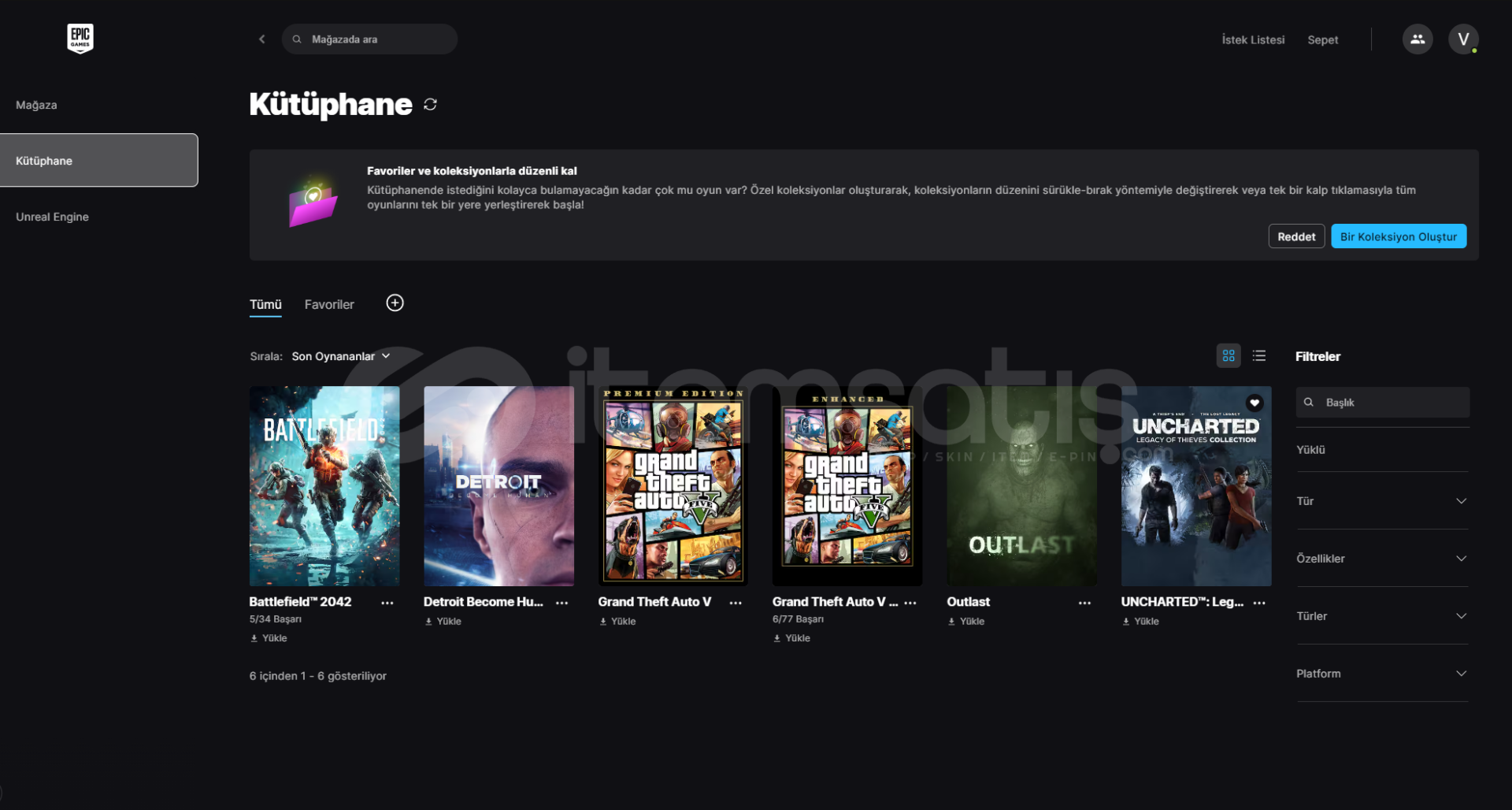Focus the Başlık filter input

click(x=1382, y=403)
